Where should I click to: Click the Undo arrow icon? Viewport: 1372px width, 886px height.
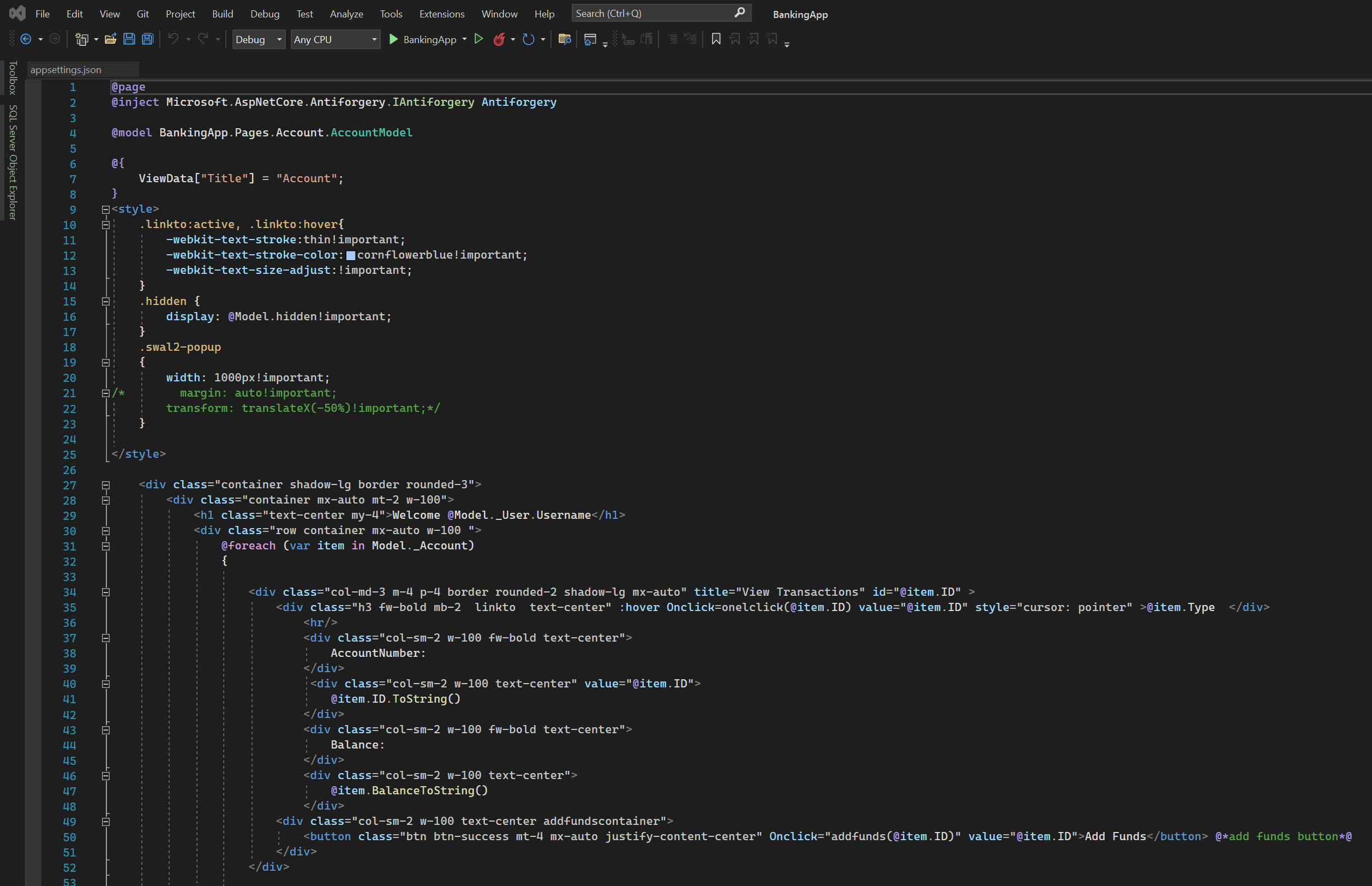[x=173, y=39]
